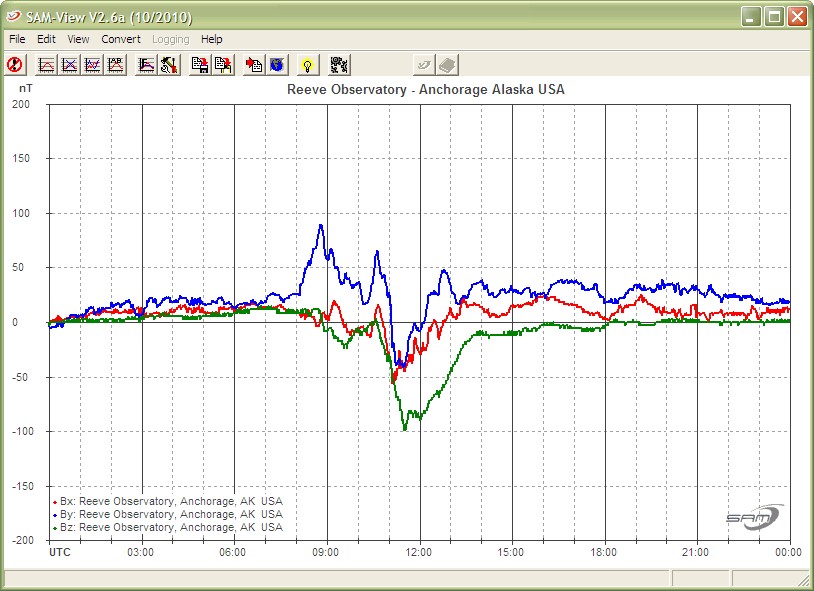Click the greyed-out Logging menu
This screenshot has width=814, height=591.
point(171,39)
